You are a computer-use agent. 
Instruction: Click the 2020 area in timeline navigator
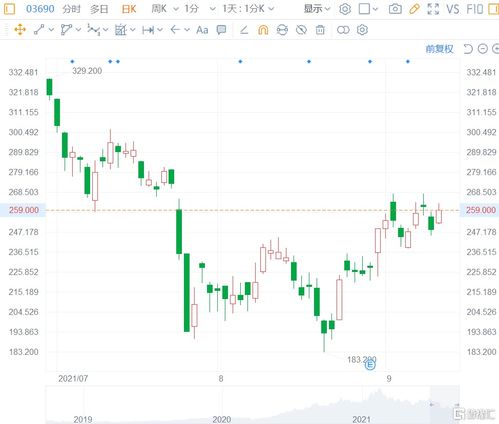222,419
